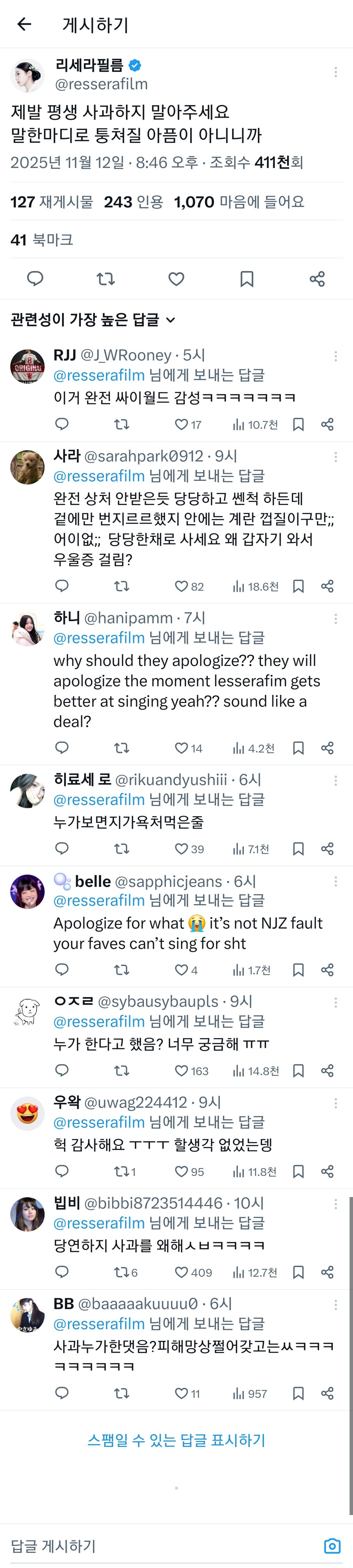Screen dimensions: 353x1568
Task: Open reply on the main post
Action: tap(35, 279)
